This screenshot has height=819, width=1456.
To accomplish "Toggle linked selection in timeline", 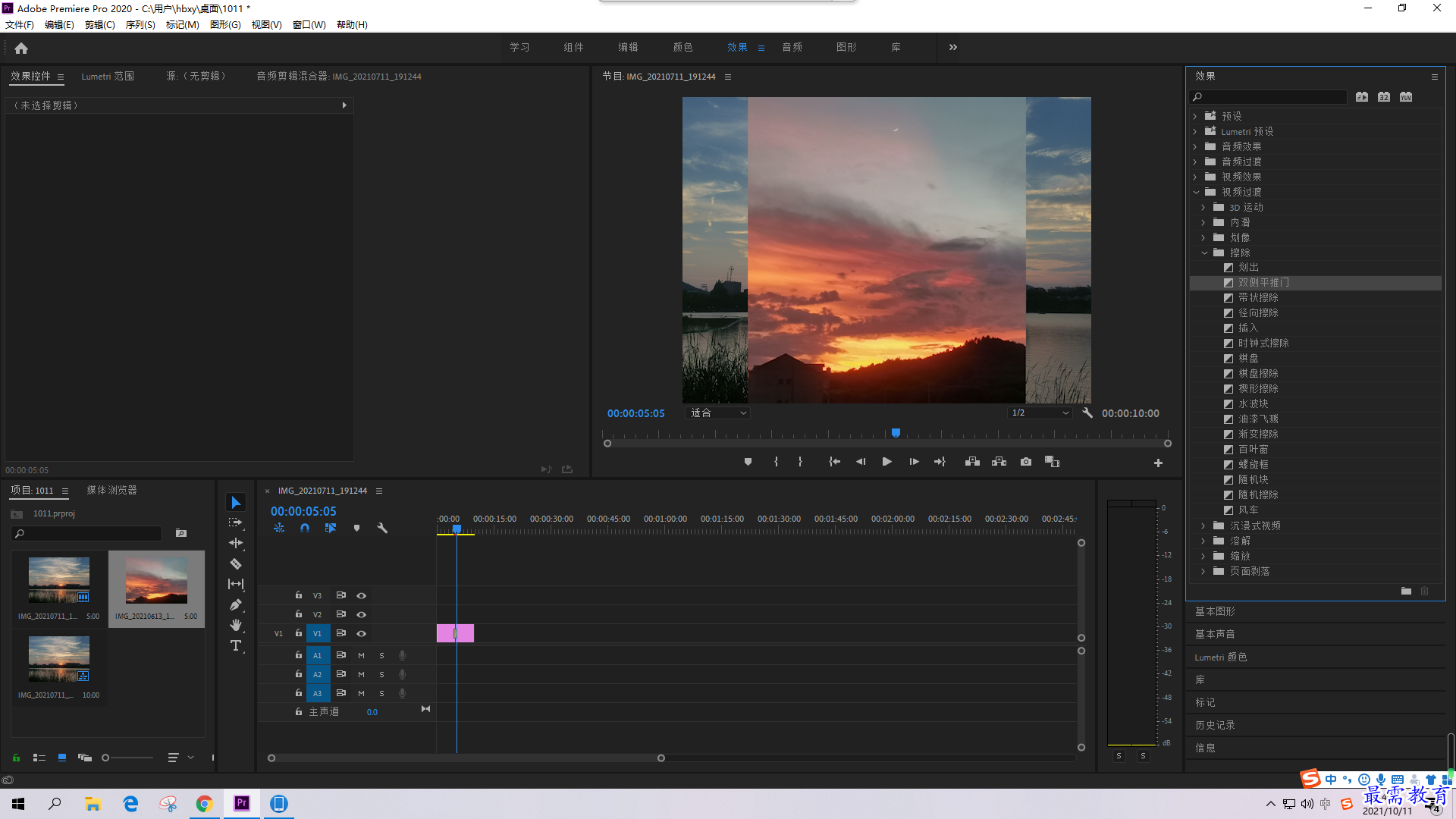I will 331,528.
